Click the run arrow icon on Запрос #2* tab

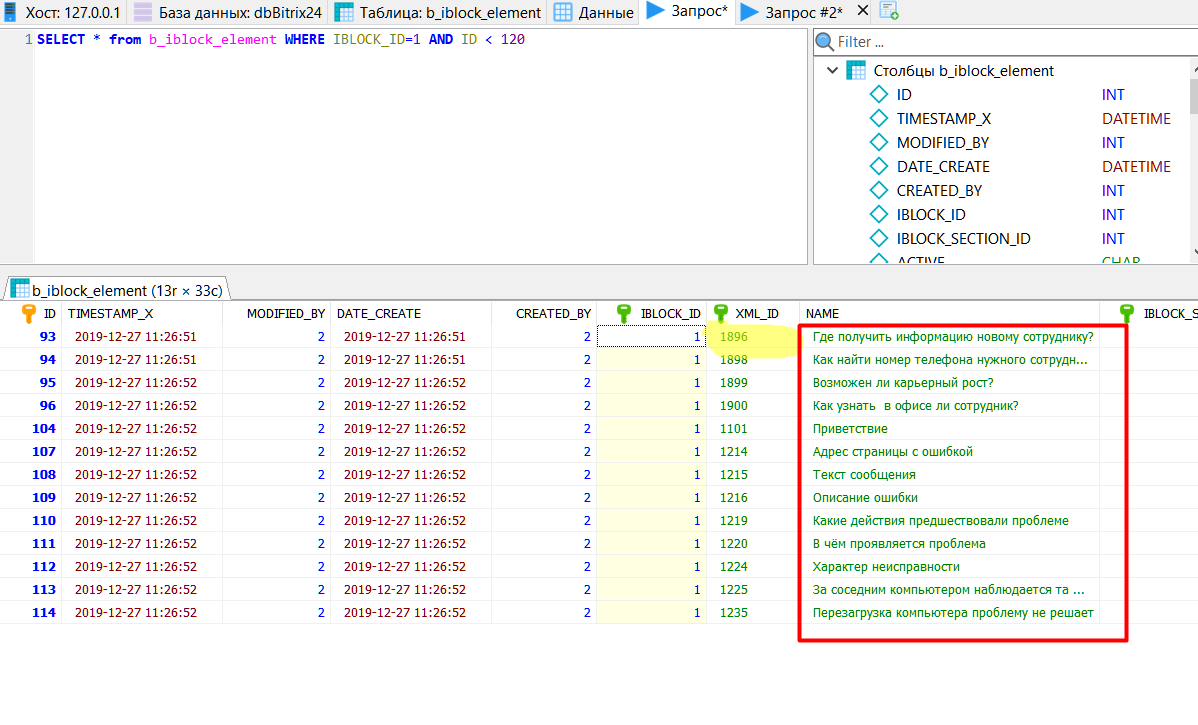[750, 12]
